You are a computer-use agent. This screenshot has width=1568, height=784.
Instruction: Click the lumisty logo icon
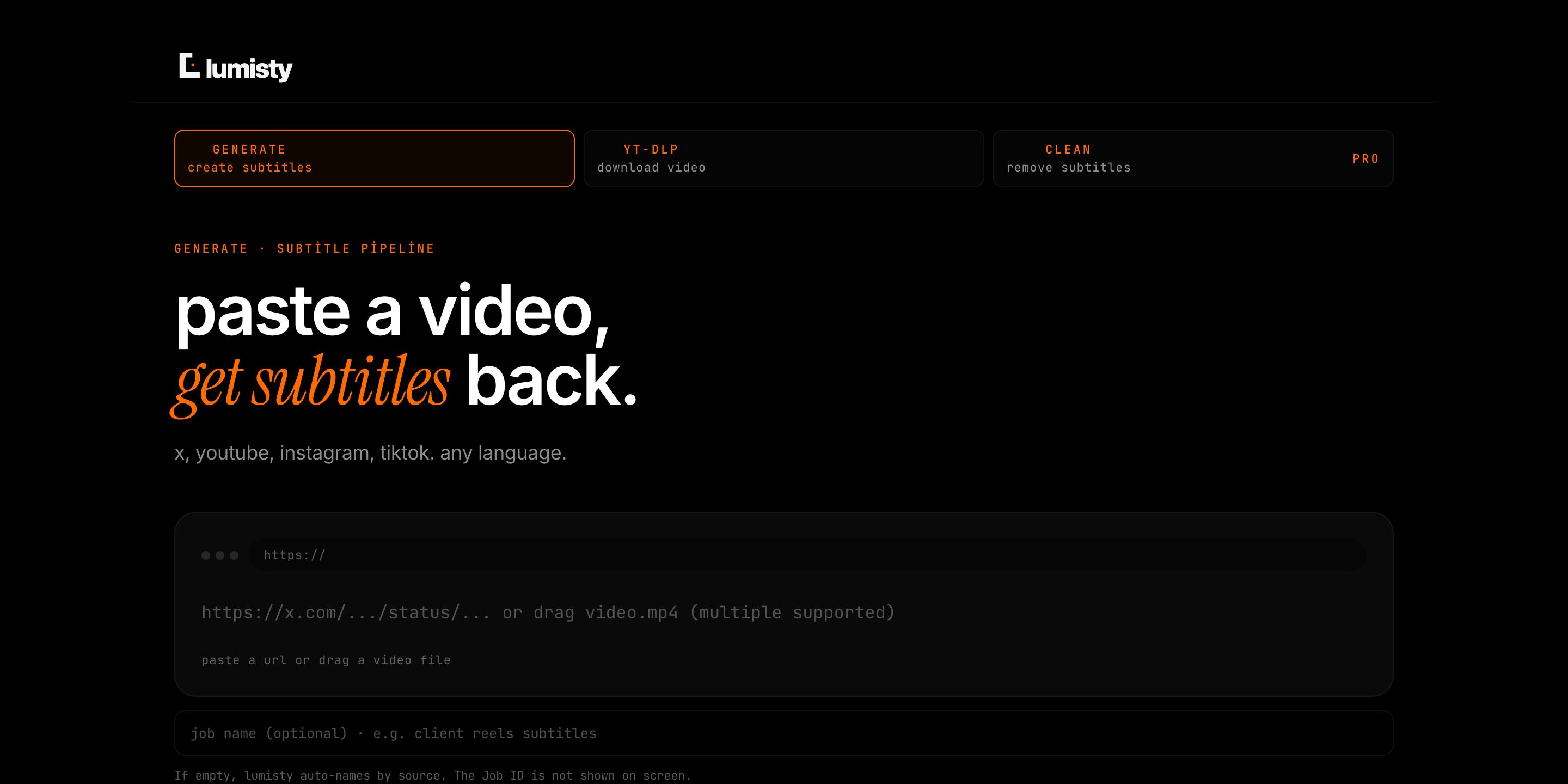coord(189,66)
